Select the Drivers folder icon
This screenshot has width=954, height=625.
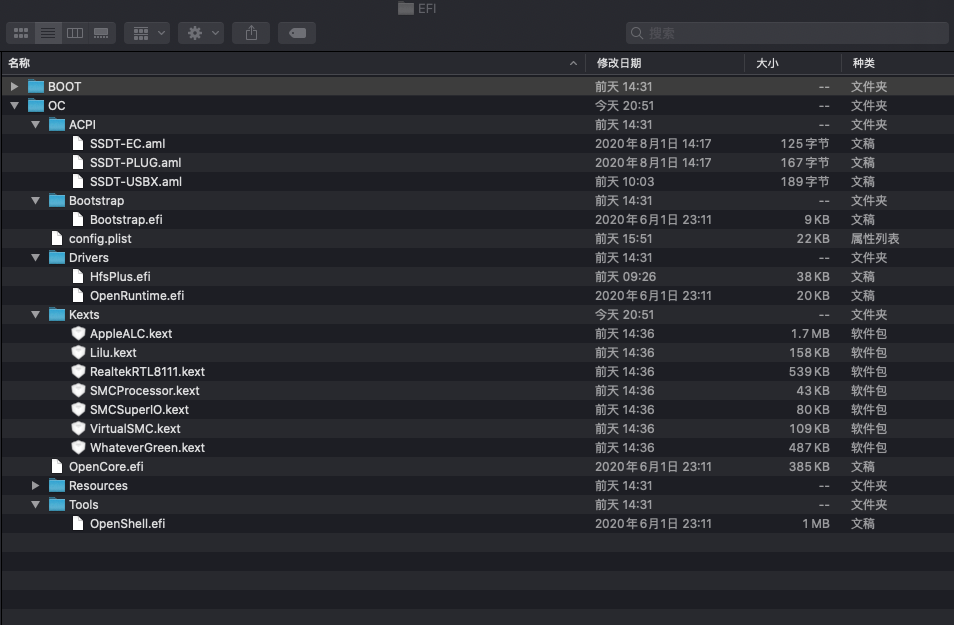pyautogui.click(x=57, y=257)
